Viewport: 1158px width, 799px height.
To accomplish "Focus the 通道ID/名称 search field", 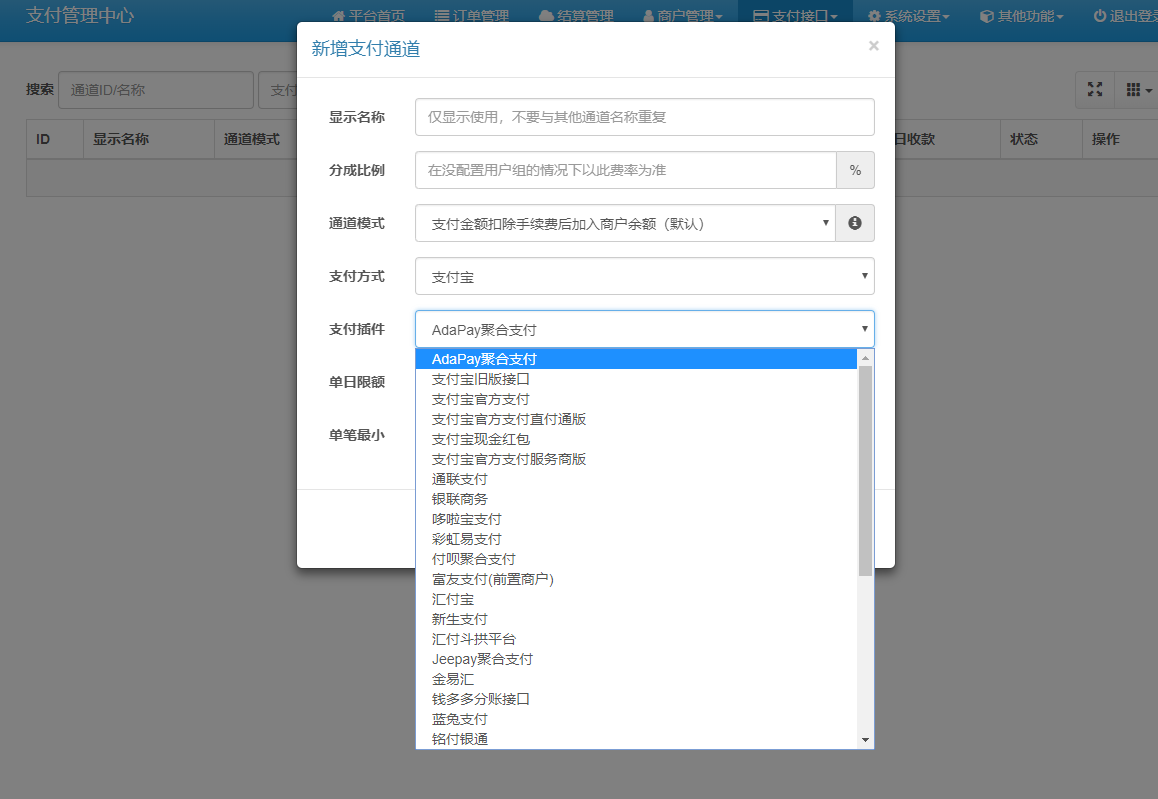I will 156,90.
